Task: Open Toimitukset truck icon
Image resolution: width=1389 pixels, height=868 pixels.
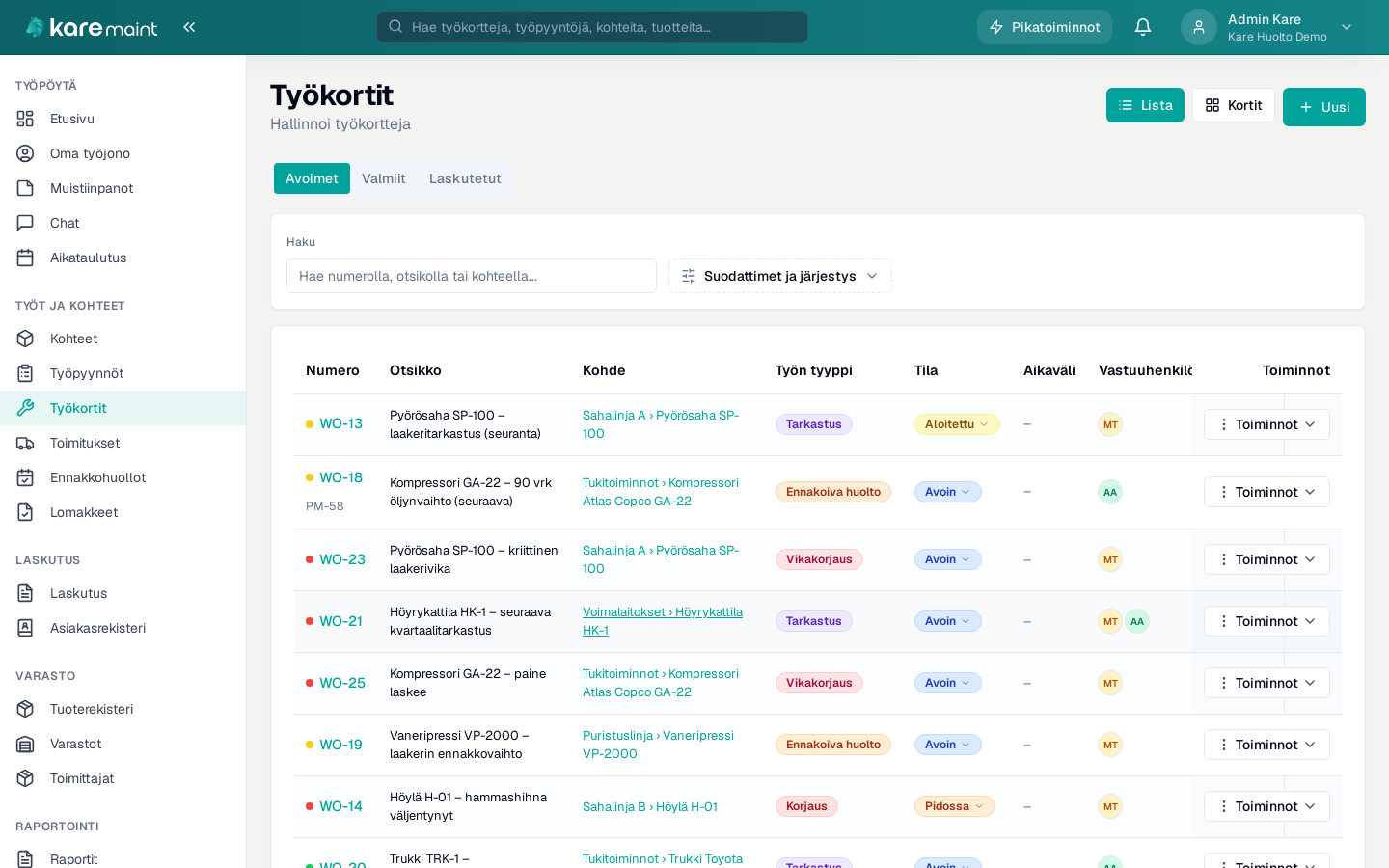Action: click(x=26, y=443)
